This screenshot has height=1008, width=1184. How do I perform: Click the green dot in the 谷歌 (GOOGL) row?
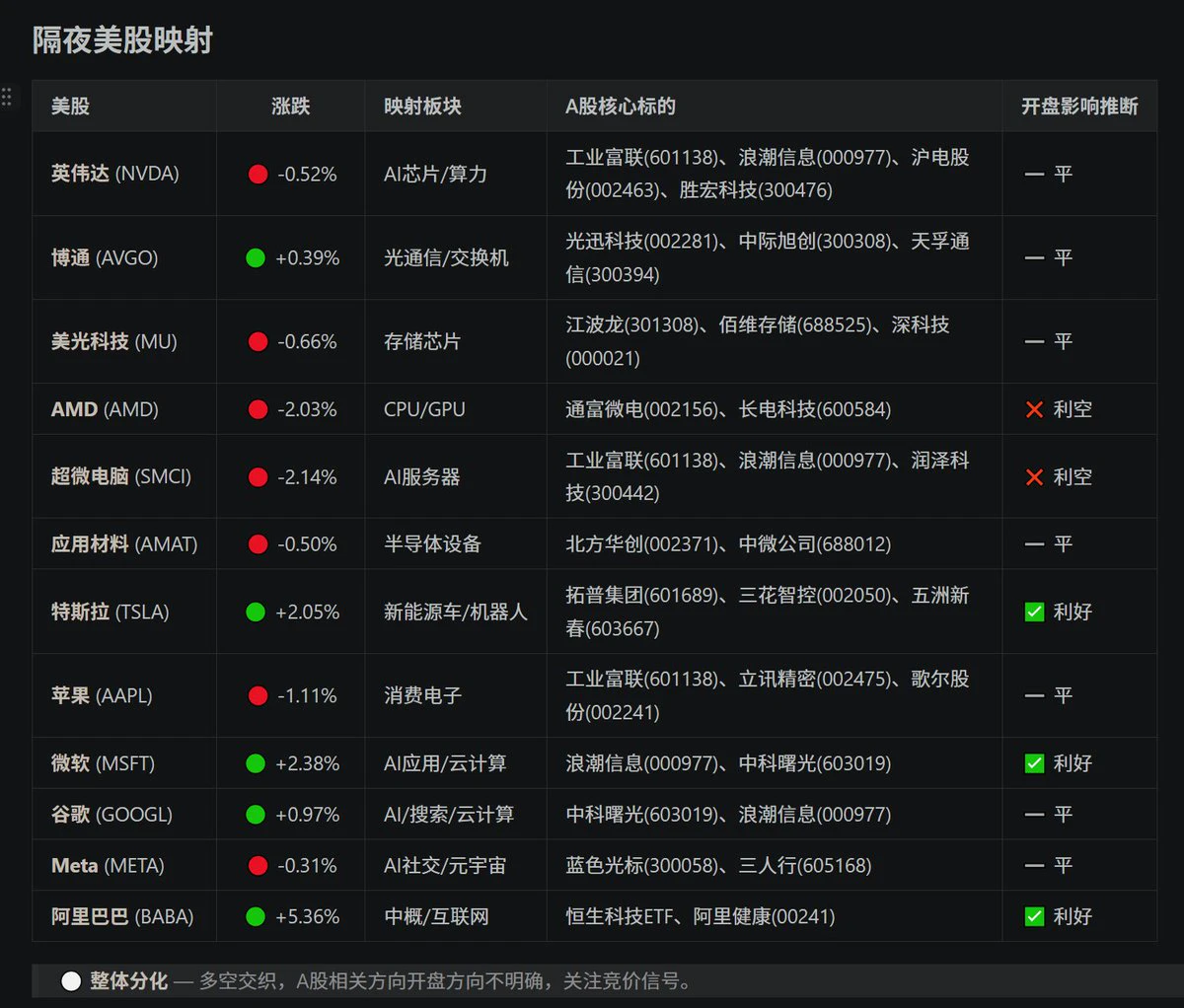click(x=256, y=815)
